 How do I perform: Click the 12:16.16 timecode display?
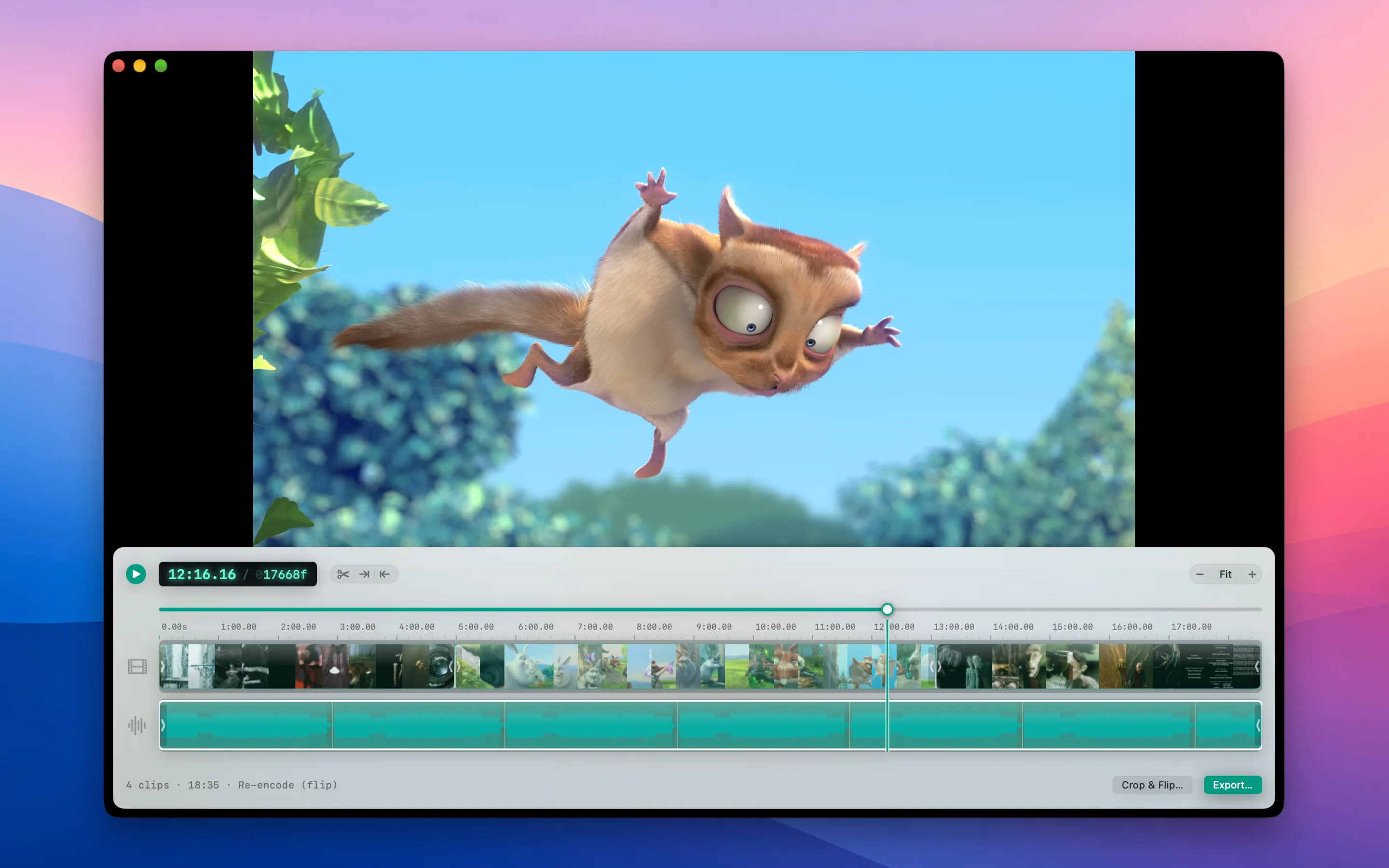[x=202, y=574]
